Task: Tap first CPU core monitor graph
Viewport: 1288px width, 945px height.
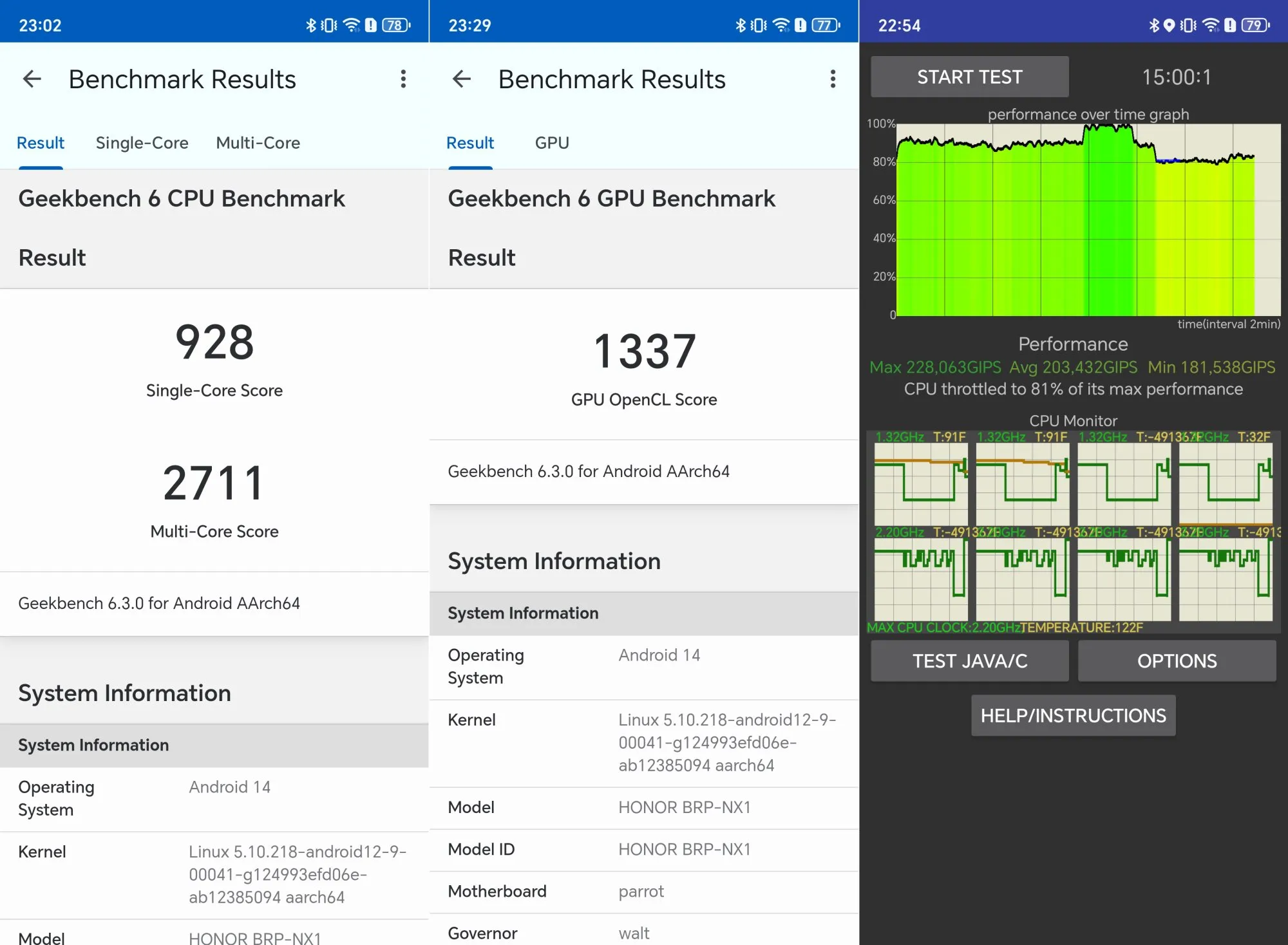Action: point(920,483)
